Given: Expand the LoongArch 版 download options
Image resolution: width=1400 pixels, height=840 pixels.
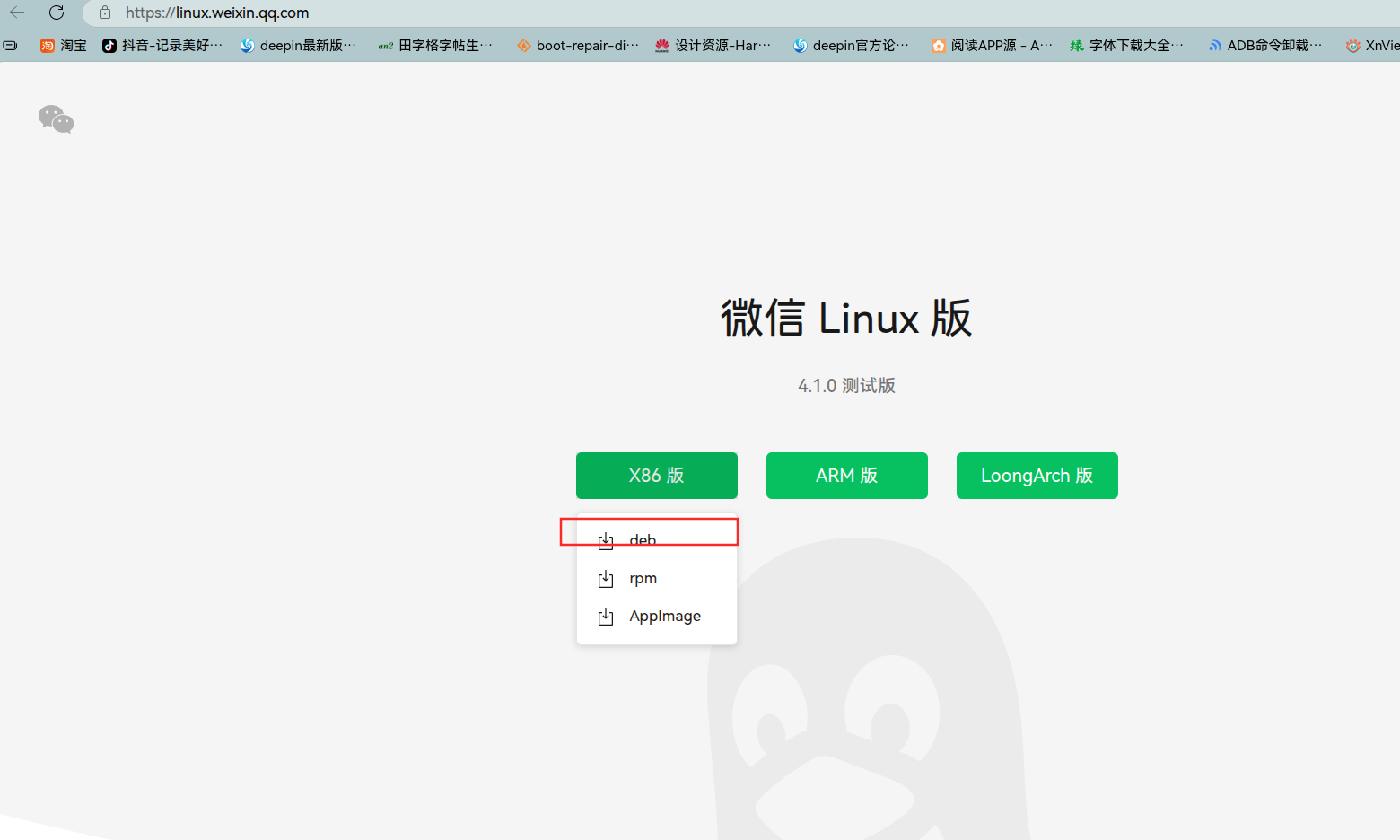Looking at the screenshot, I should 1037,476.
